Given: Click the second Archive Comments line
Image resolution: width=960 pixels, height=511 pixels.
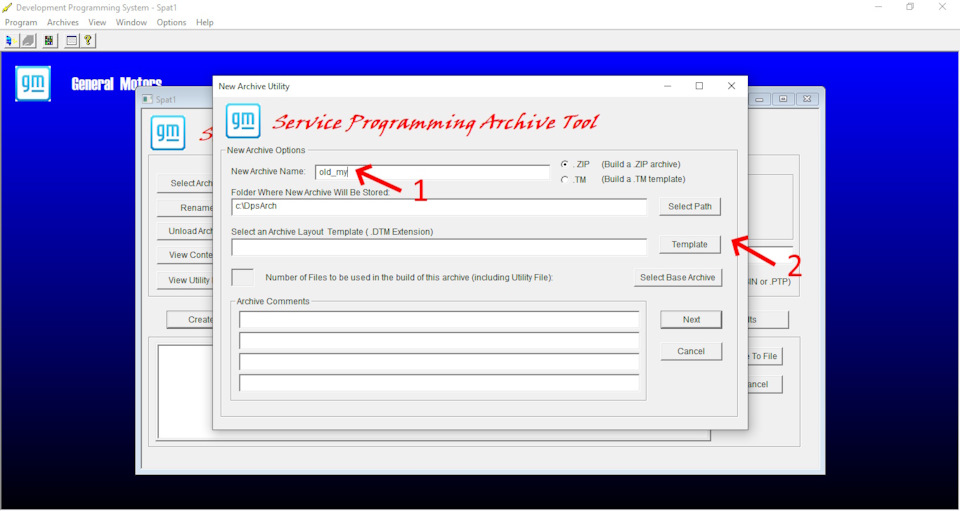Looking at the screenshot, I should 439,341.
